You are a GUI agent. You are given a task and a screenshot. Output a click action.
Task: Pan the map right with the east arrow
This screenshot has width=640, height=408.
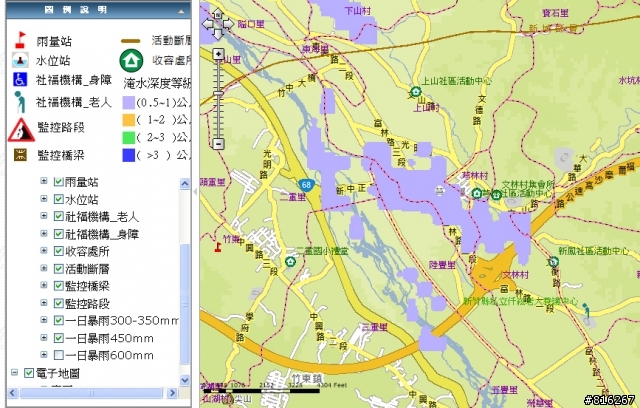point(228,24)
